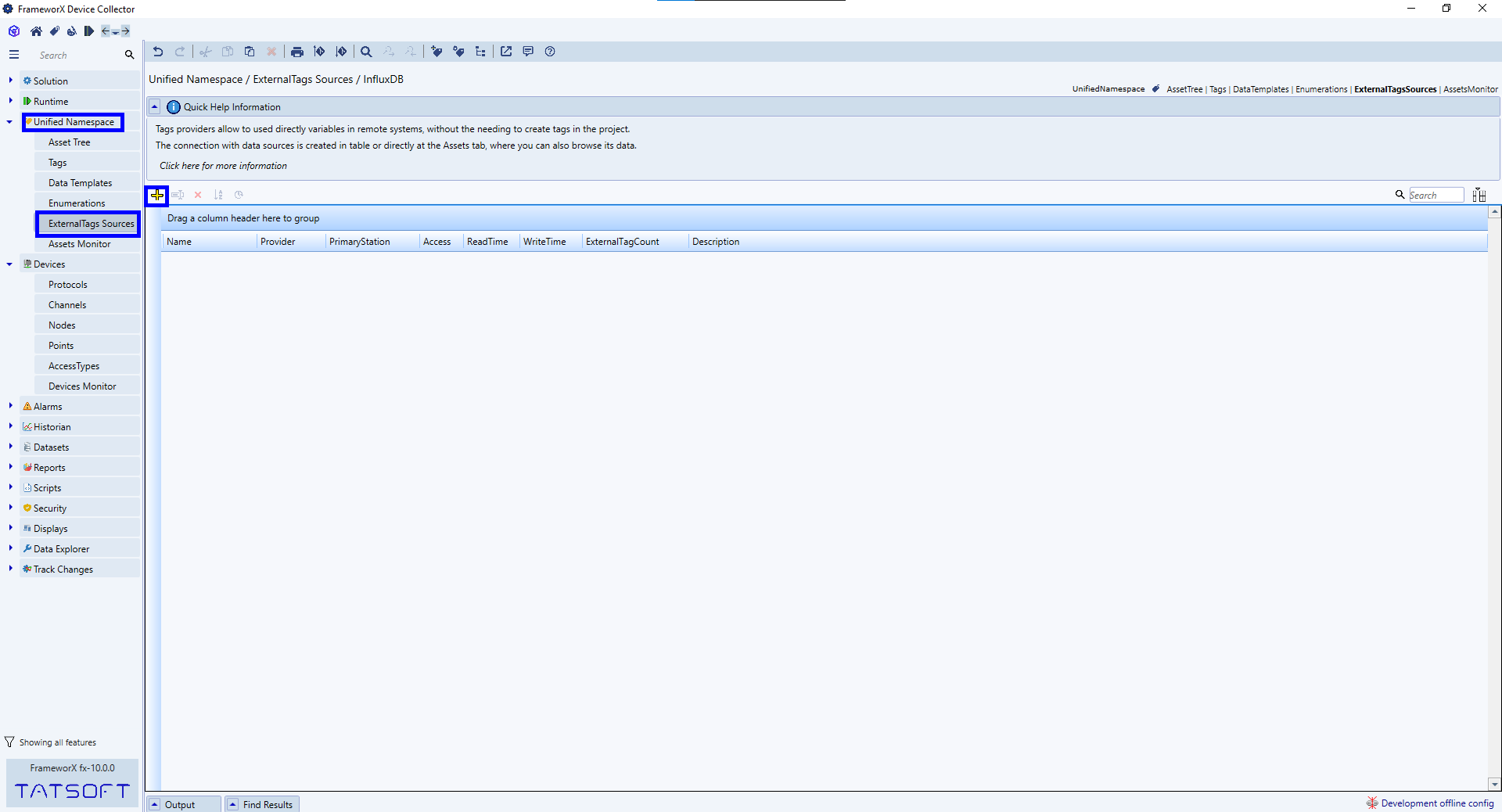Expand the Output panel at bottom
Screen dimensions: 1502x812
click(155, 804)
